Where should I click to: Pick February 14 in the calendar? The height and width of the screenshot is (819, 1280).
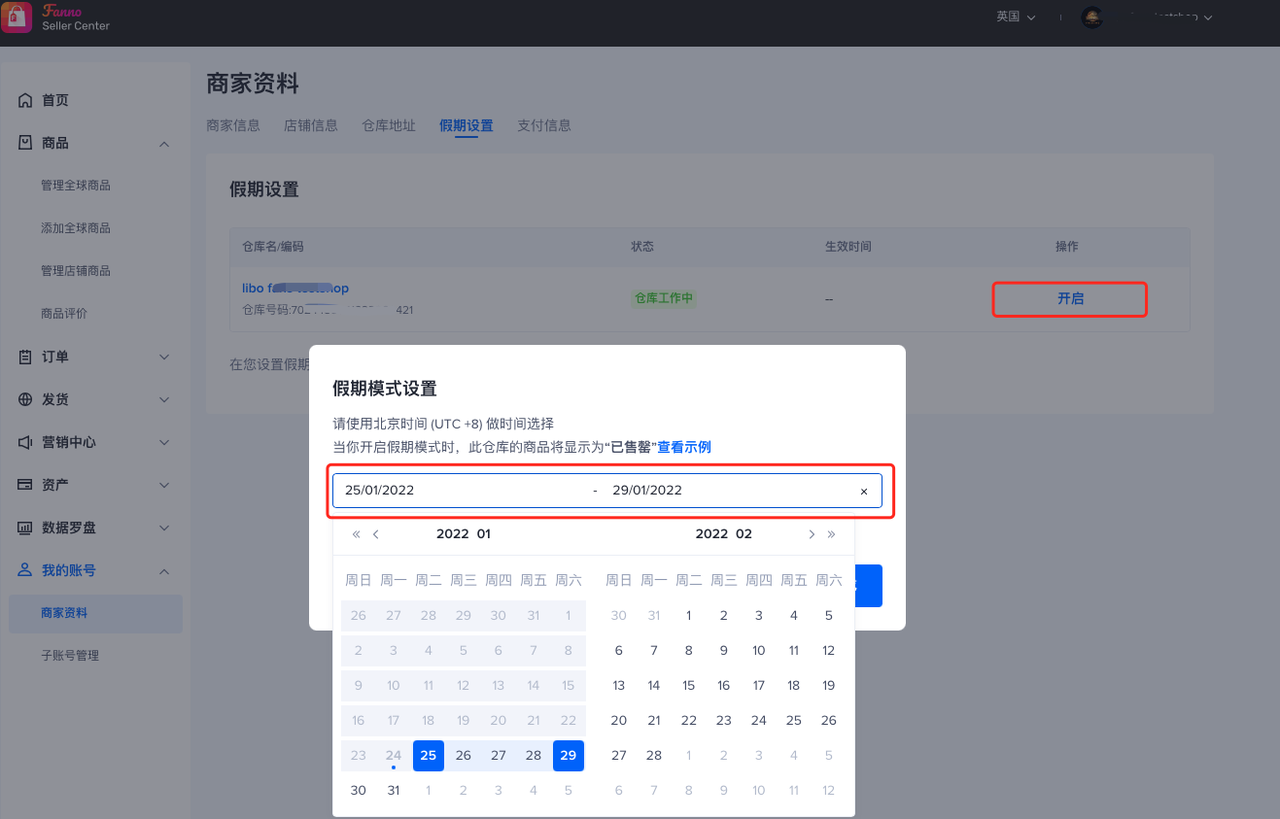click(x=654, y=685)
